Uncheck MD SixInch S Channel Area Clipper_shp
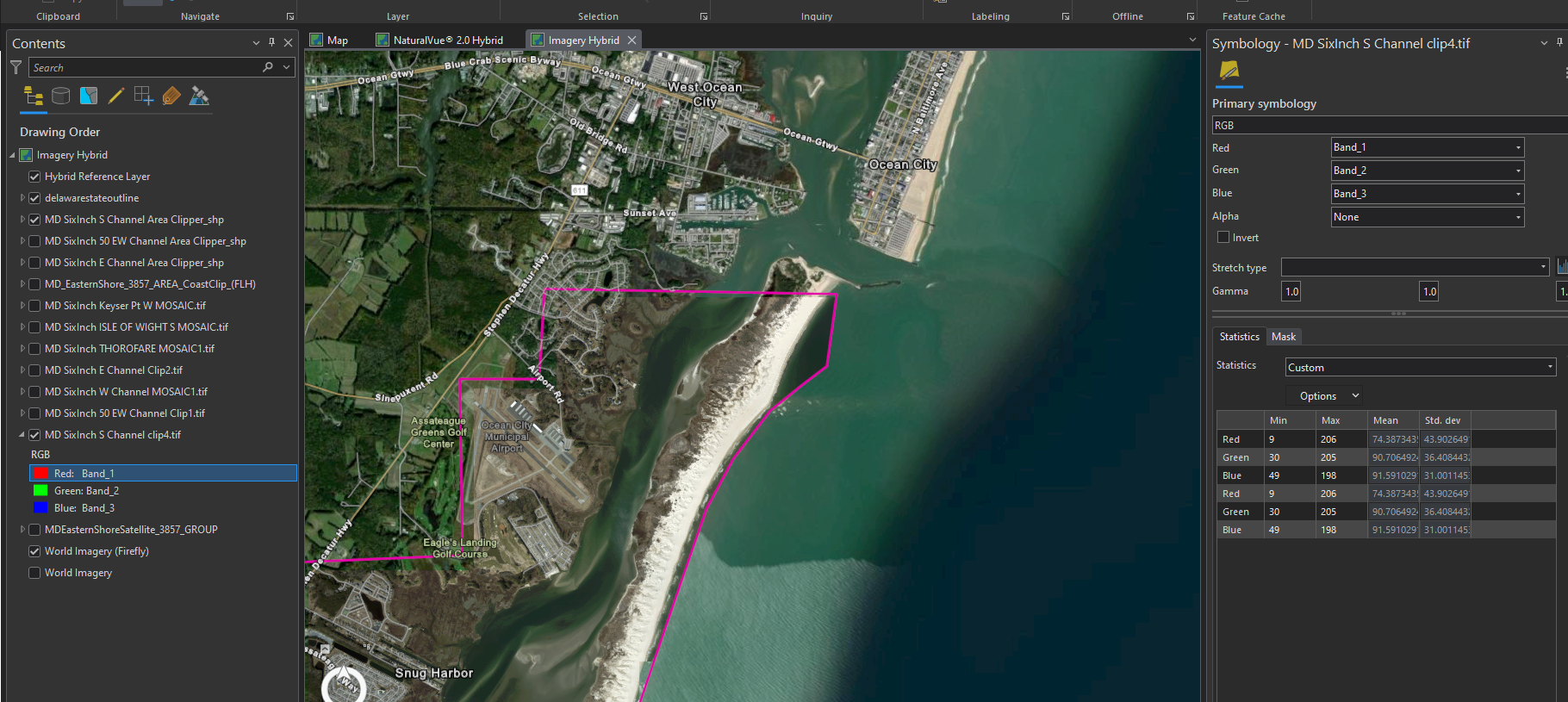The height and width of the screenshot is (702, 1568). (x=34, y=220)
